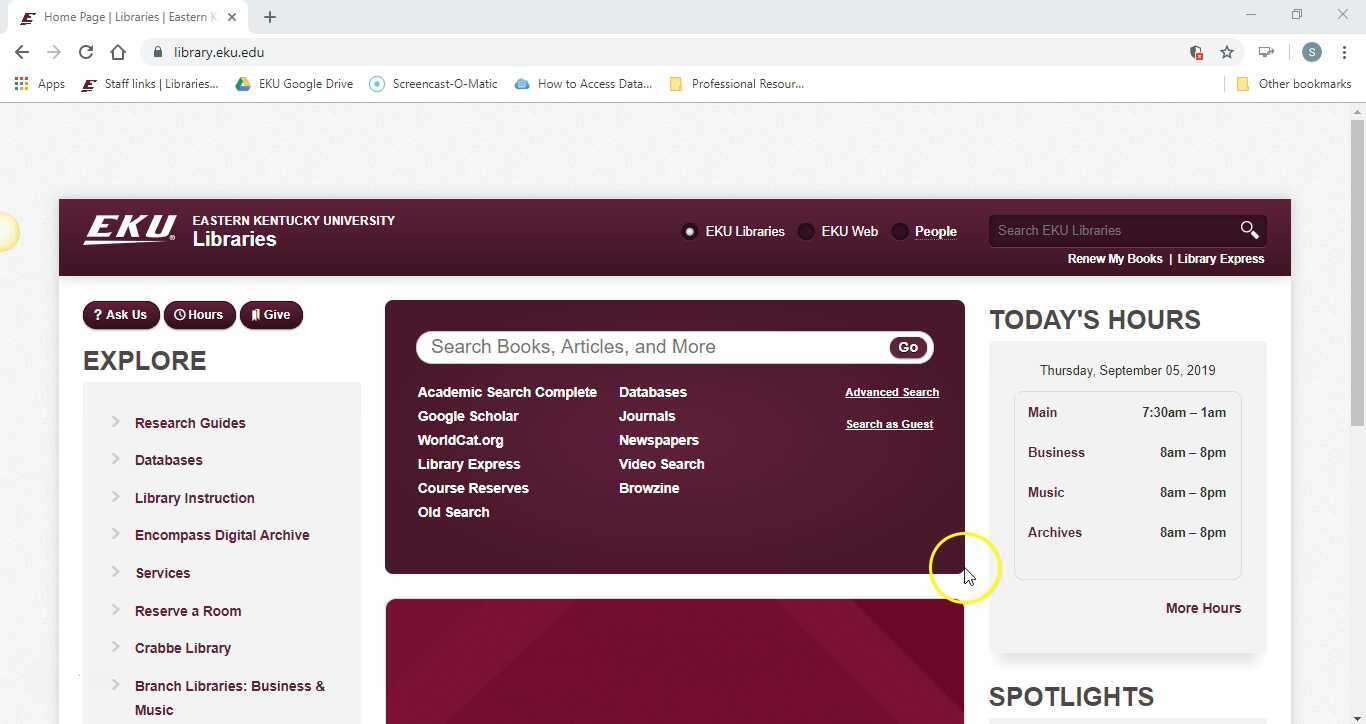Open the Video Search link
The width and height of the screenshot is (1366, 724).
[662, 464]
